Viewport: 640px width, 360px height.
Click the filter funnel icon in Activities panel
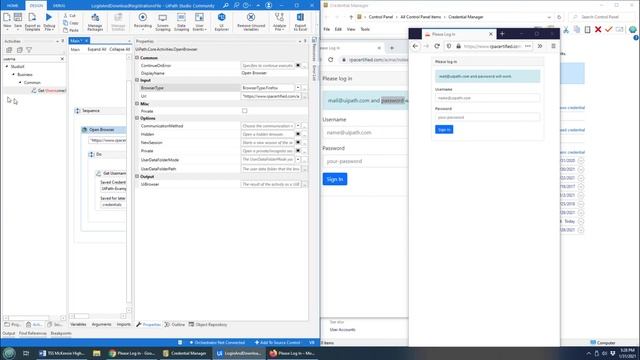click(29, 50)
